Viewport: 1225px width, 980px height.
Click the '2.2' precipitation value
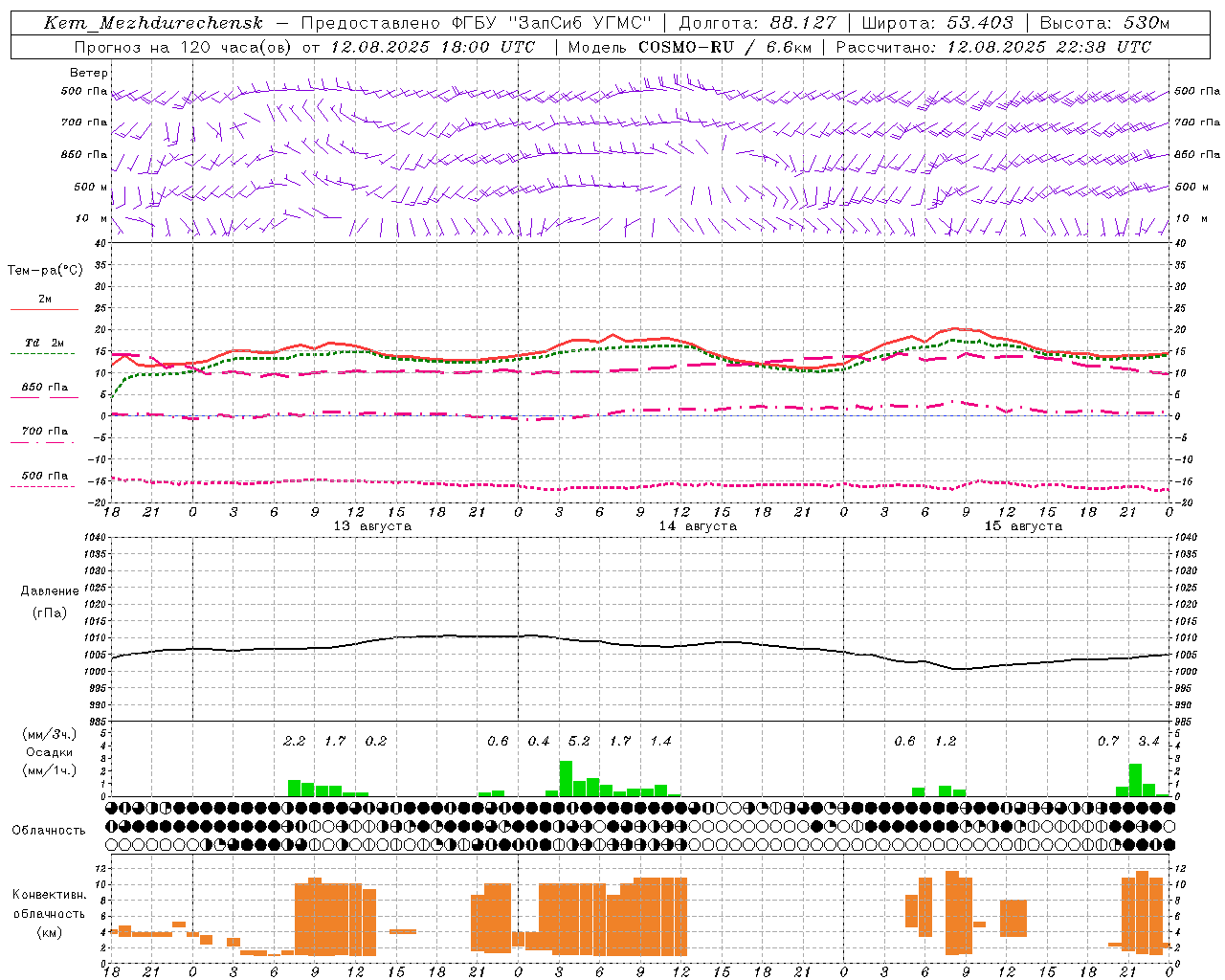(295, 742)
